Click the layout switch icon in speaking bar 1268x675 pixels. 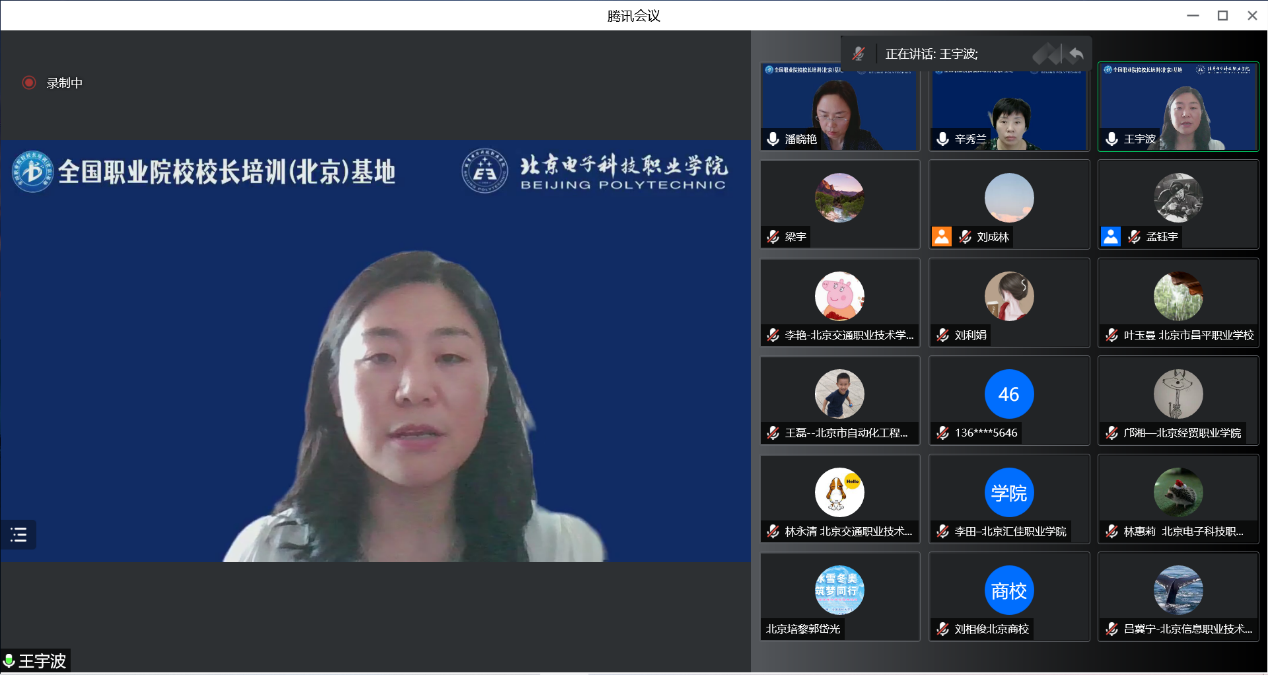pos(1046,53)
